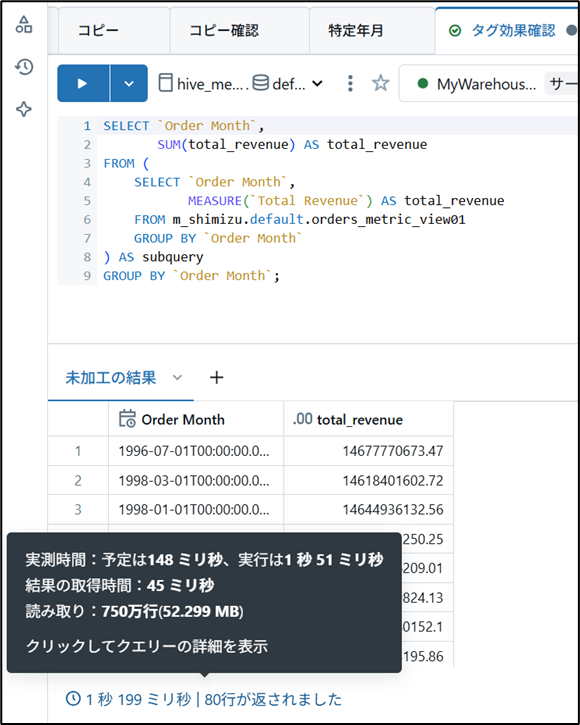
Task: Click editor line 1 SELECT `Order Month`
Action: point(184,126)
